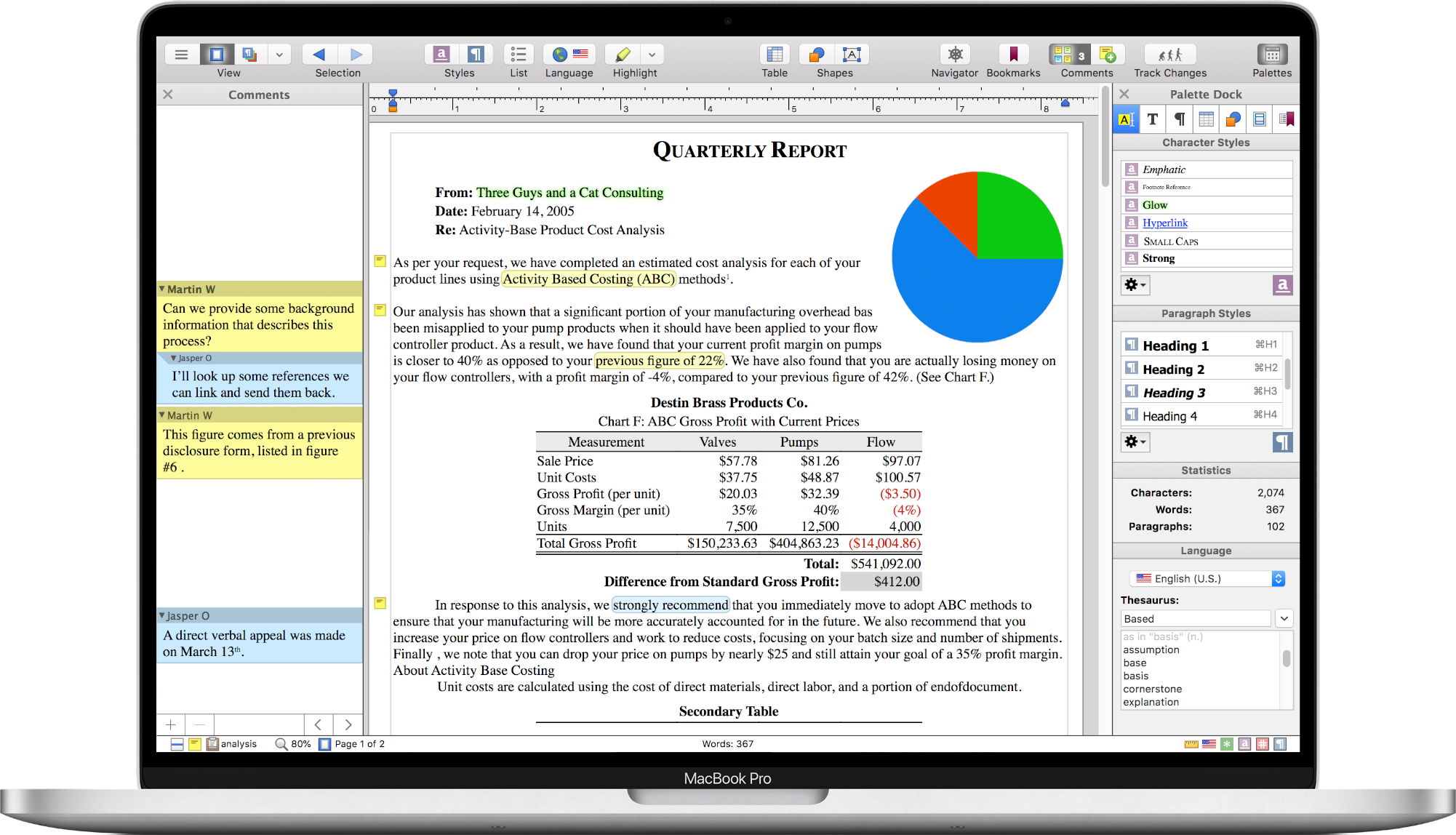Open the Table palette in the Palette Dock
The width and height of the screenshot is (1456, 835).
(x=1206, y=119)
